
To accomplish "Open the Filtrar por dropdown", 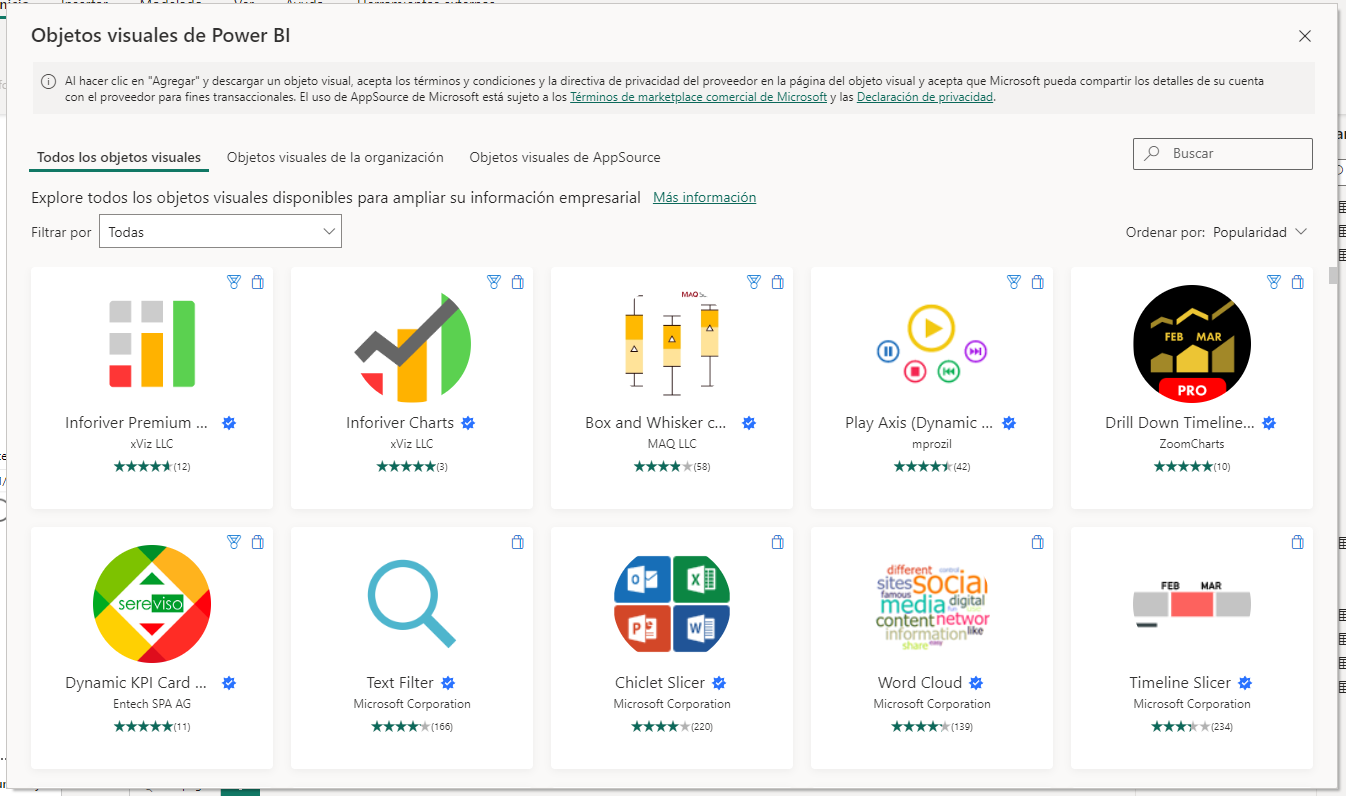I will pos(220,232).
